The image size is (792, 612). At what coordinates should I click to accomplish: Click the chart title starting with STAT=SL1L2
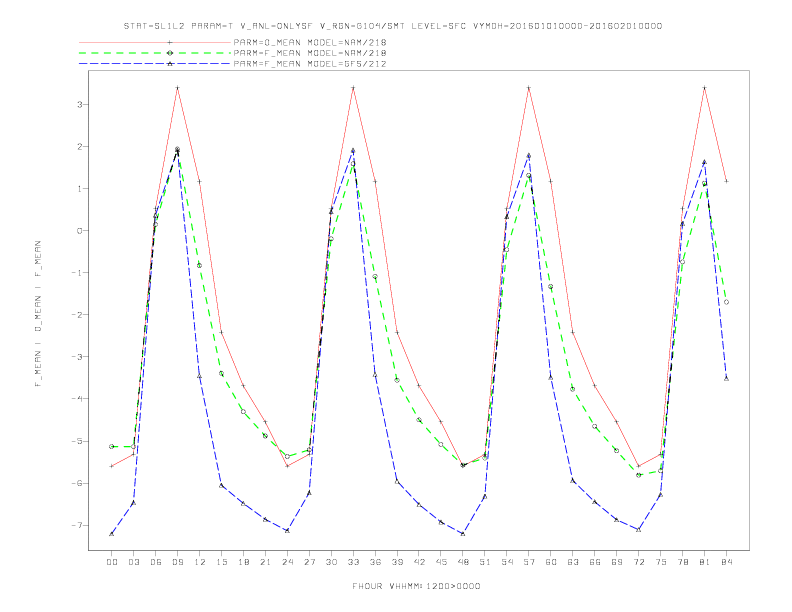[393, 26]
